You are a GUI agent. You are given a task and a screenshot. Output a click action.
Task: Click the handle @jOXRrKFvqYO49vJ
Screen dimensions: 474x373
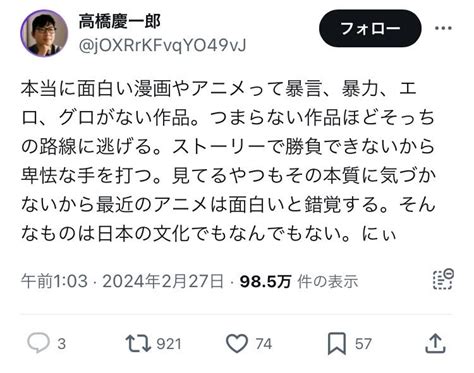click(x=162, y=45)
